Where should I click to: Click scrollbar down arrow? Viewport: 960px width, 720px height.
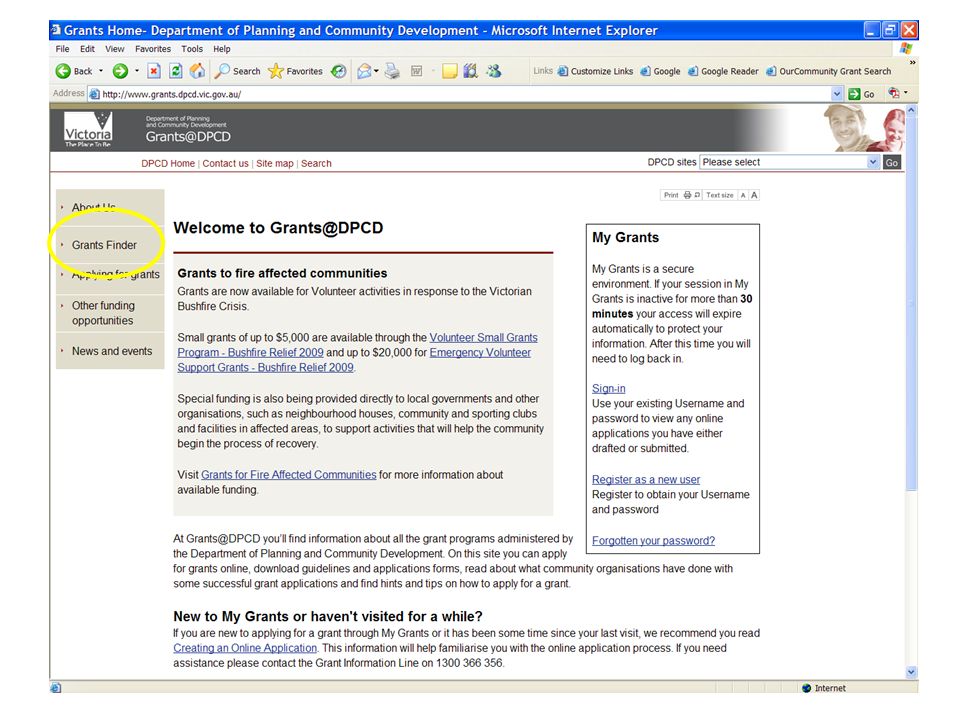point(911,672)
